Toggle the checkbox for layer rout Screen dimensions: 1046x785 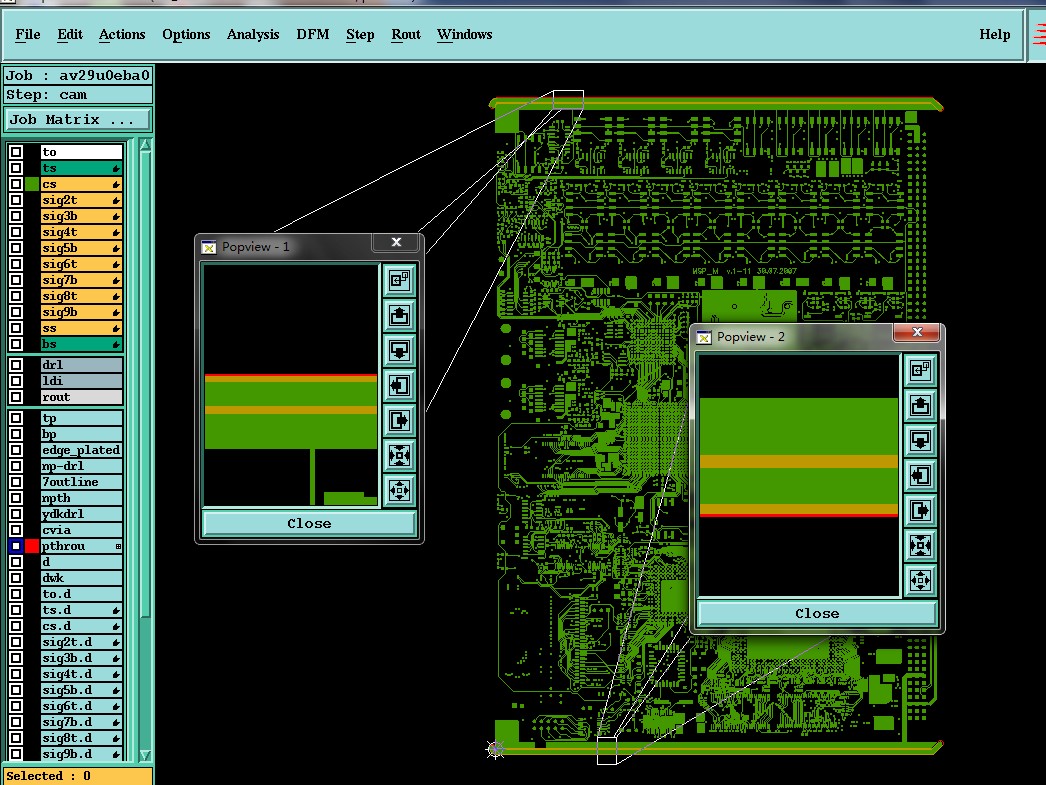coord(16,397)
